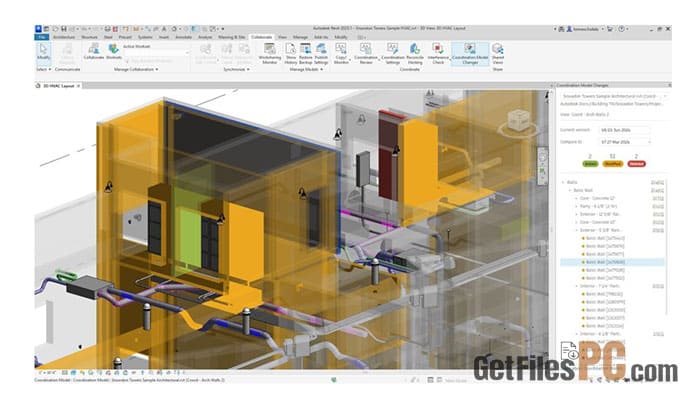This screenshot has width=700, height=410.
Task: Expand the Synchronize panel arrow
Action: pyautogui.click(x=248, y=70)
